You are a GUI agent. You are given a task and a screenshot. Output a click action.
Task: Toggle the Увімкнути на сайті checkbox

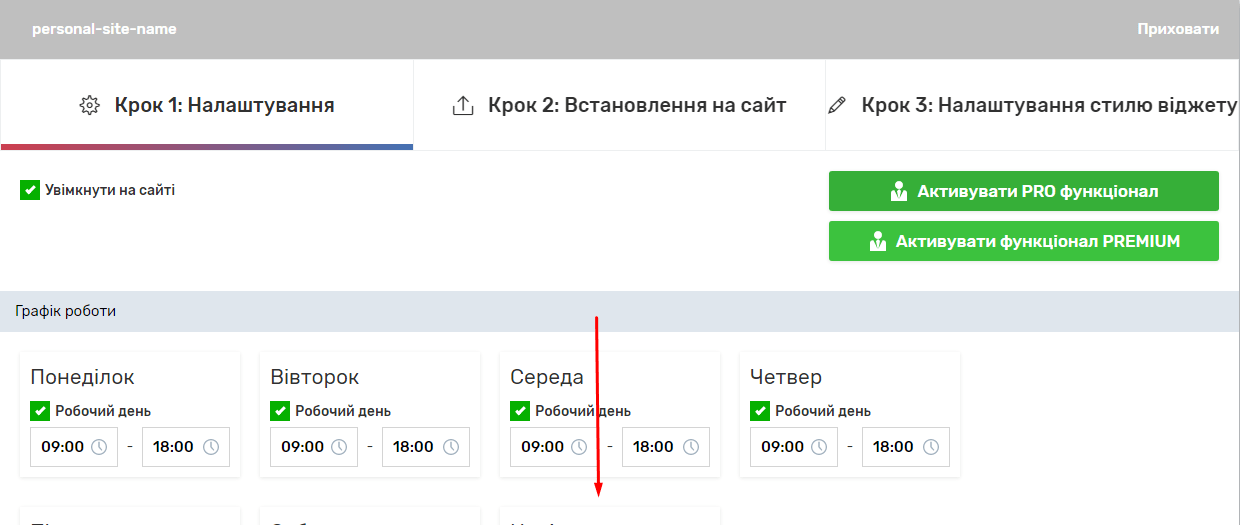(x=30, y=190)
